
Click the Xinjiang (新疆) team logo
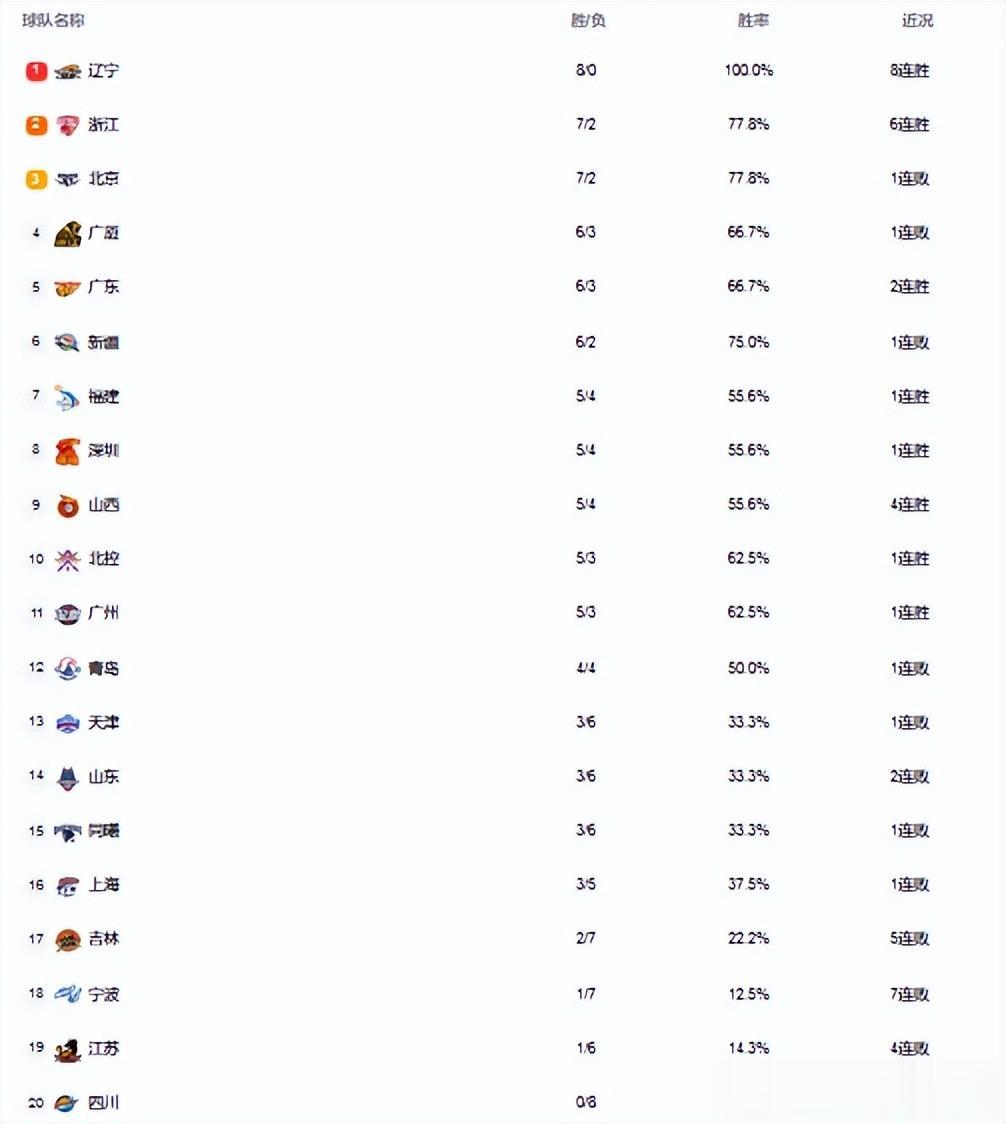67,343
